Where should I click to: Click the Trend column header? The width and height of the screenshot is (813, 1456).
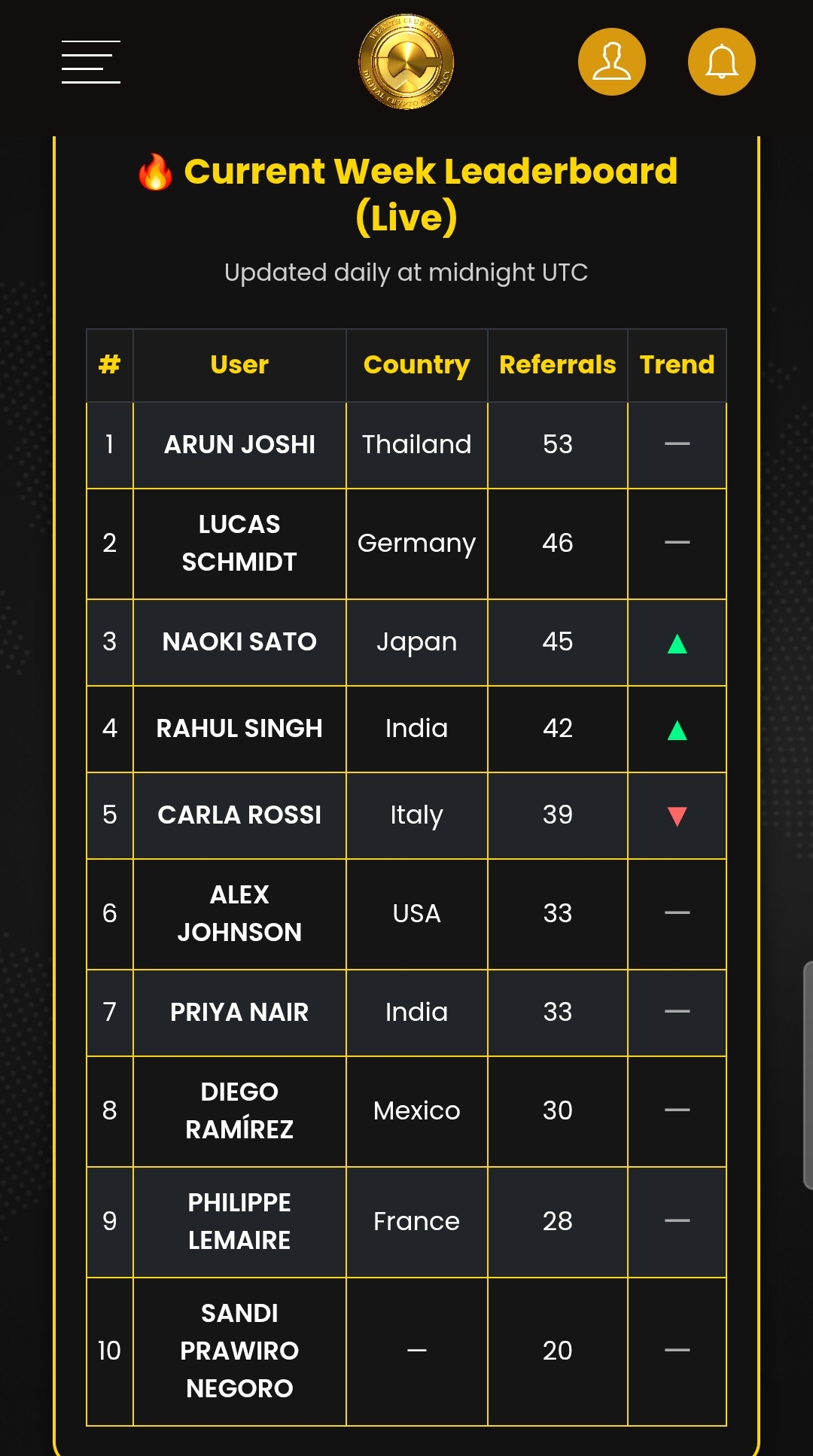point(677,365)
